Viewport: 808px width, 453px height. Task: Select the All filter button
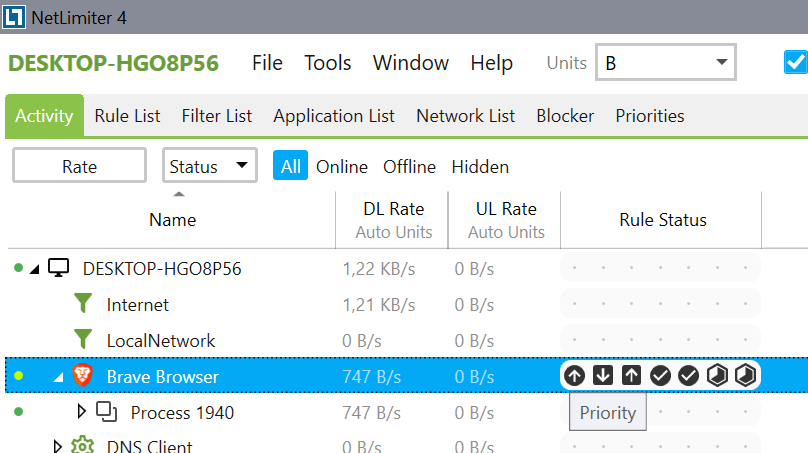(x=290, y=165)
